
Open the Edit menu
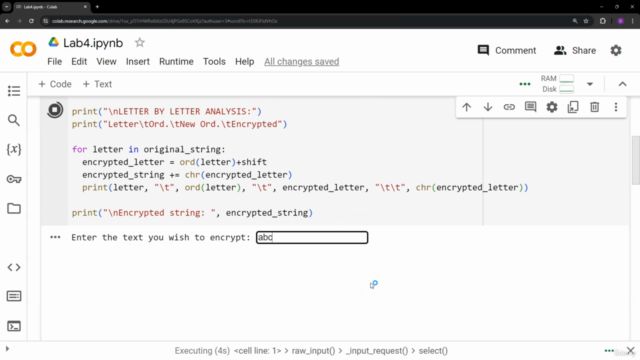[x=79, y=62]
